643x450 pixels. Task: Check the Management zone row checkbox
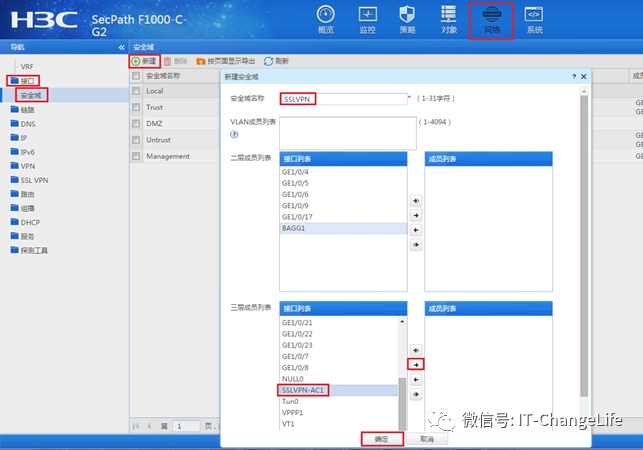point(136,156)
